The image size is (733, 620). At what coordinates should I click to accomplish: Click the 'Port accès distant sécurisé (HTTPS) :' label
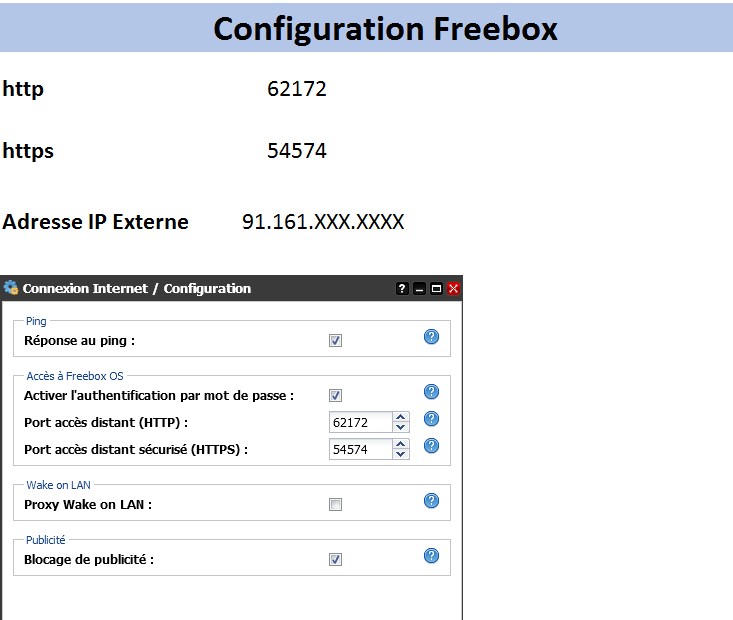pyautogui.click(x=136, y=450)
